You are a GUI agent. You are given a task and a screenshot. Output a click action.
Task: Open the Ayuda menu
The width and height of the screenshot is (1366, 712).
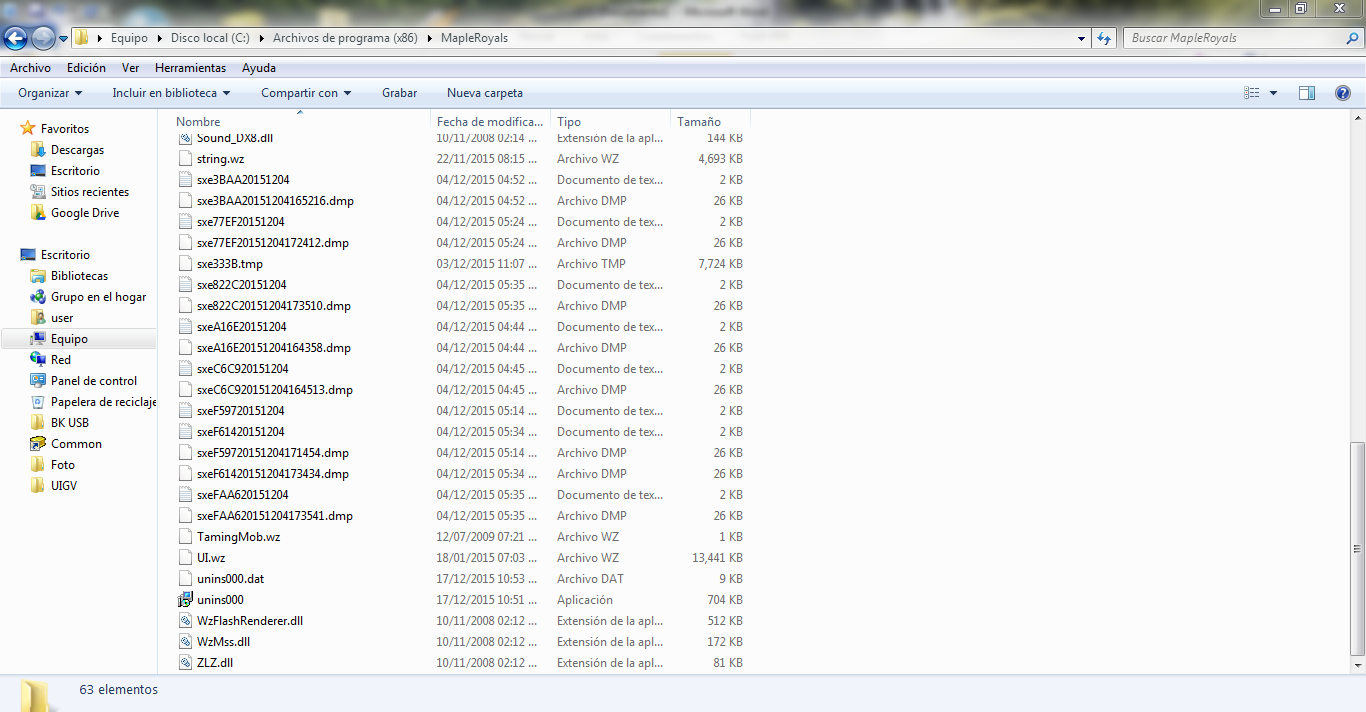pos(259,68)
